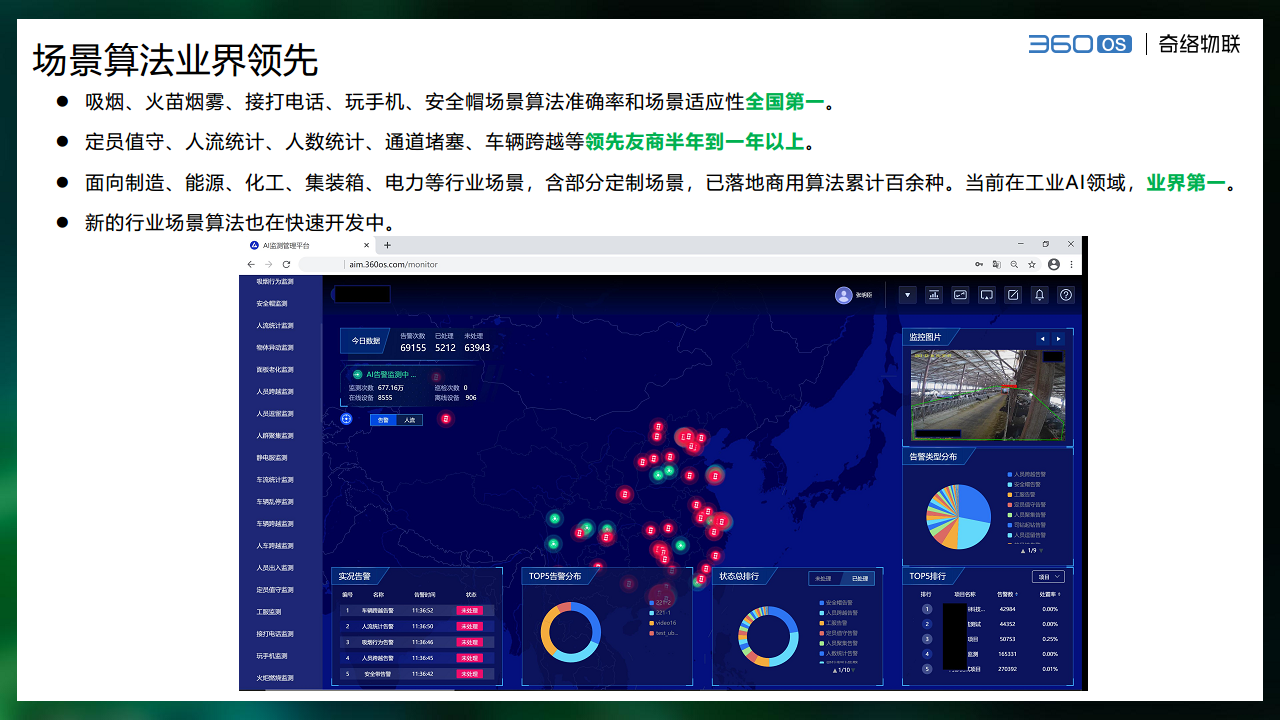1280x720 pixels.
Task: Open 安全帽监测 in sidebar
Action: pyautogui.click(x=272, y=303)
